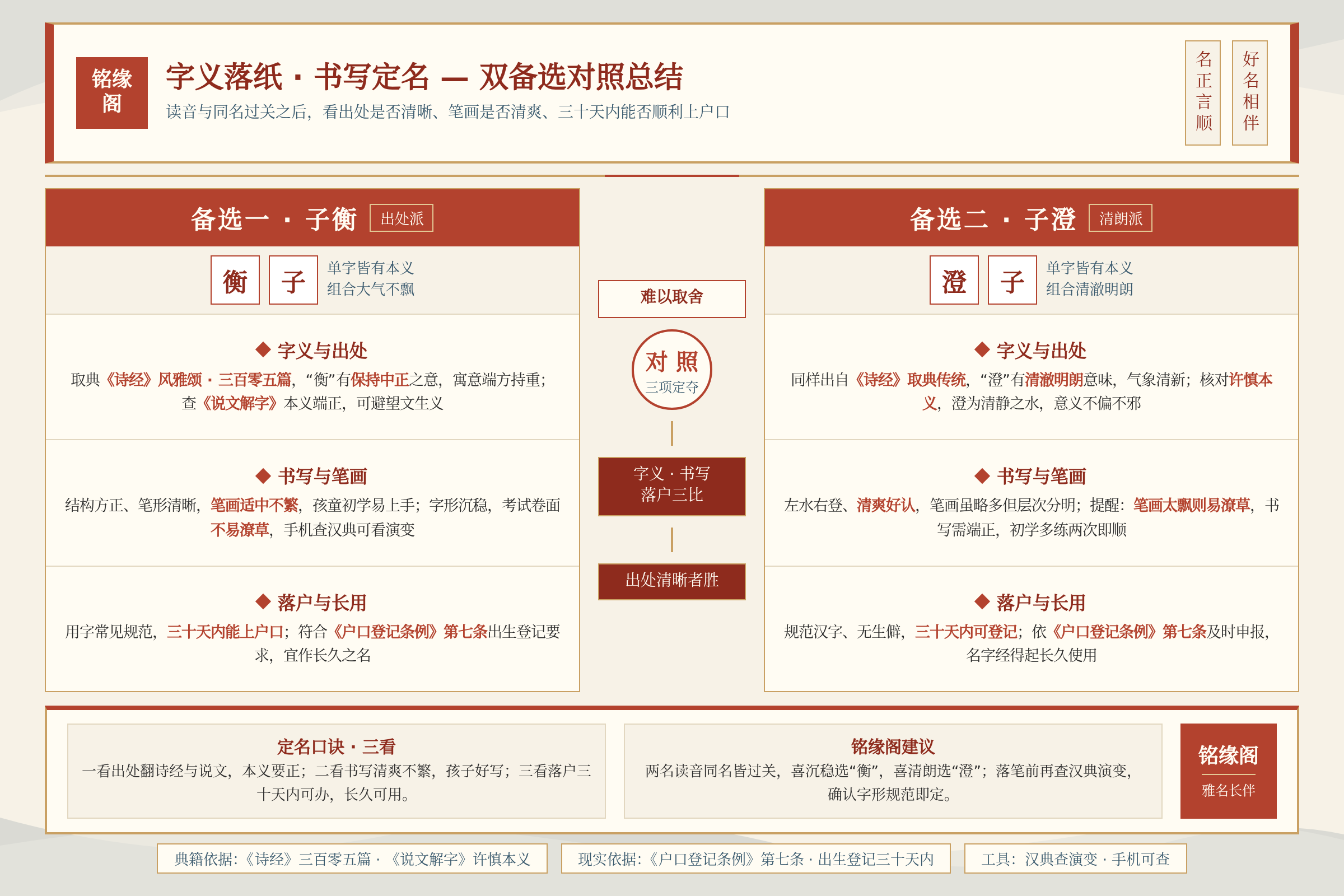Viewport: 1344px width, 896px height.
Task: Click the diamond beside 落户与长用 under 子澄
Action: 982,601
